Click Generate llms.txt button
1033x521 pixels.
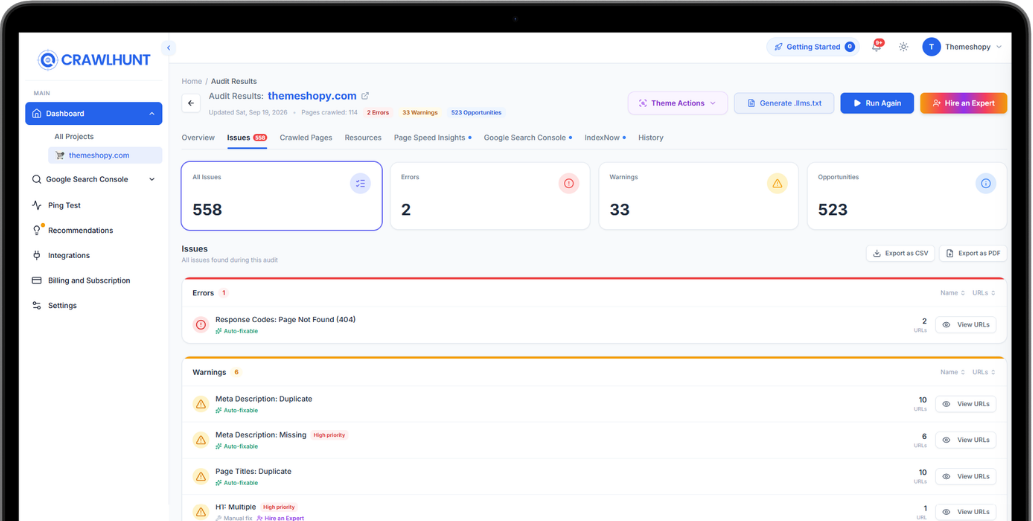click(x=784, y=103)
